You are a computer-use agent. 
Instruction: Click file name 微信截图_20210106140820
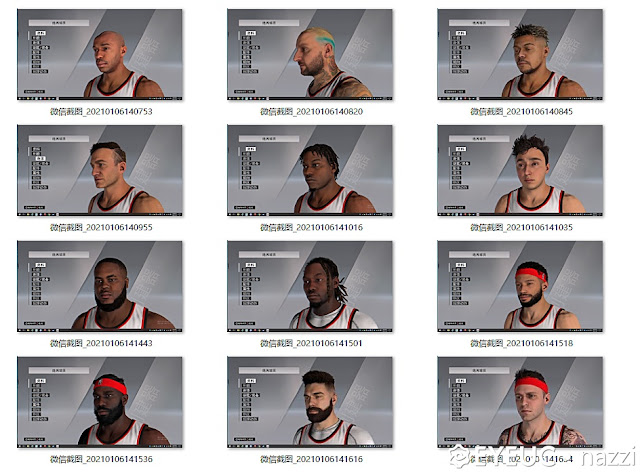pyautogui.click(x=311, y=111)
